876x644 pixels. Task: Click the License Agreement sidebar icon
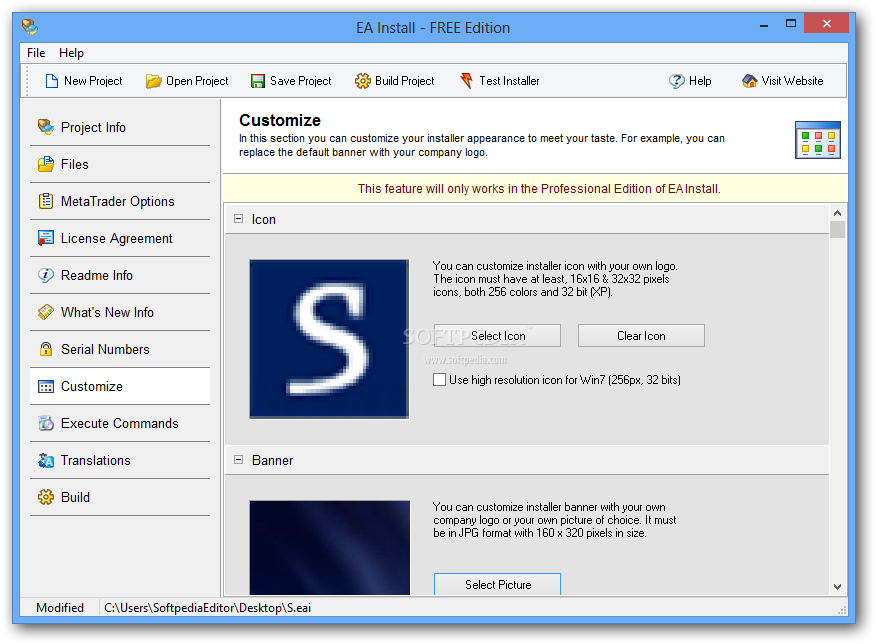click(46, 238)
